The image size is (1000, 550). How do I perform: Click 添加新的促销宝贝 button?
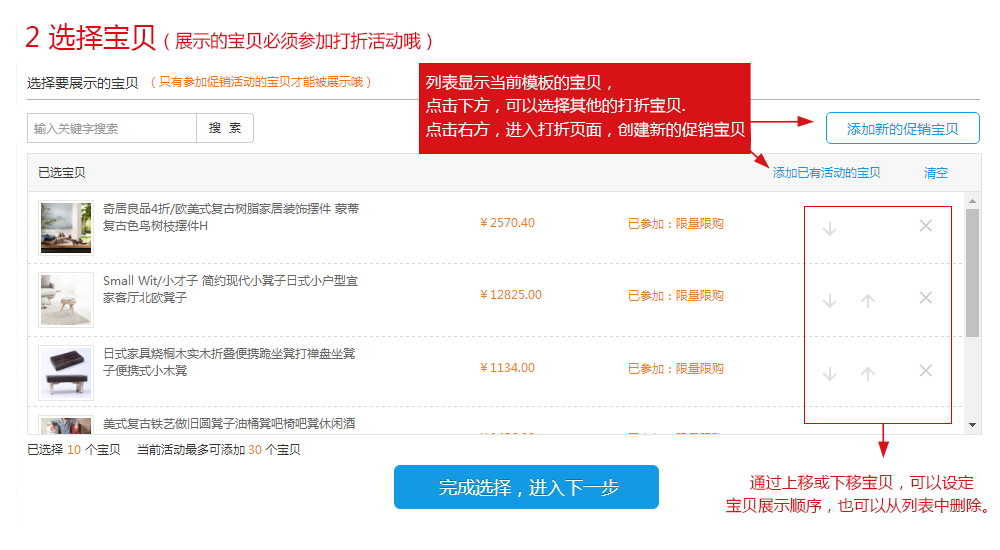(x=902, y=128)
